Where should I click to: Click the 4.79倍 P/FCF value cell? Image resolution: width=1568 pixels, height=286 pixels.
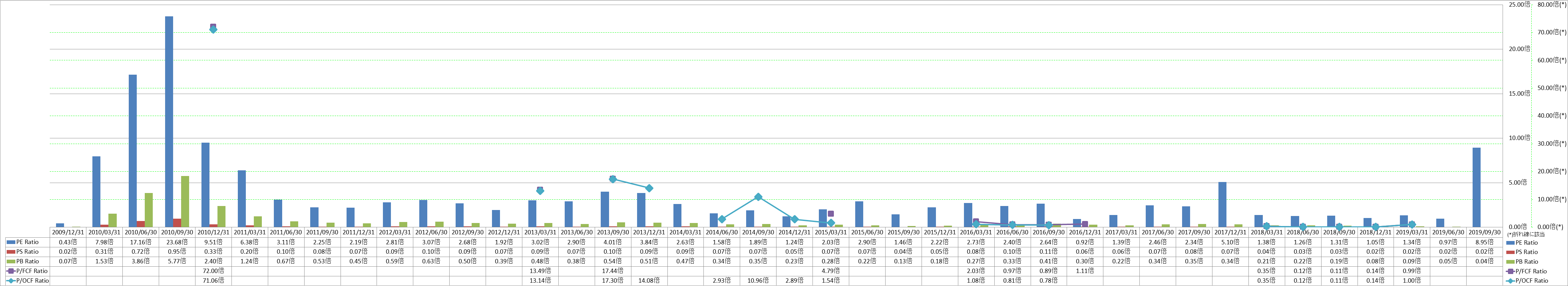click(x=830, y=271)
